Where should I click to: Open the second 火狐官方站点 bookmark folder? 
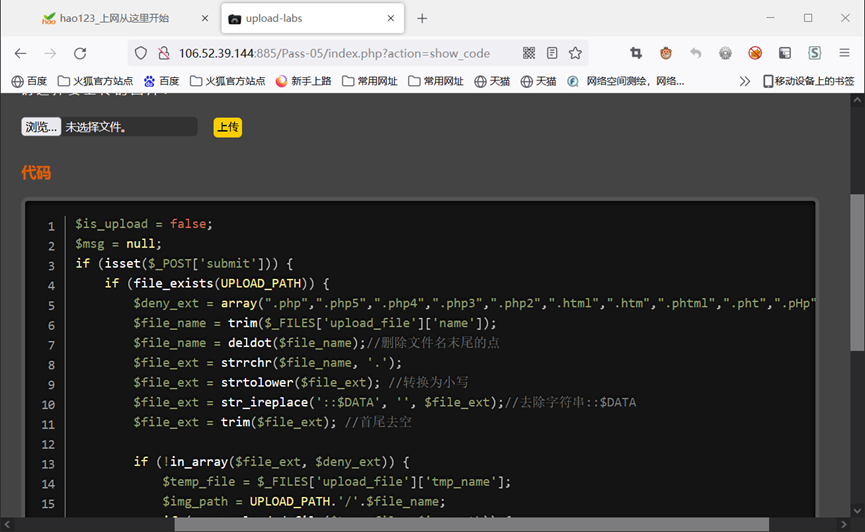pos(228,81)
